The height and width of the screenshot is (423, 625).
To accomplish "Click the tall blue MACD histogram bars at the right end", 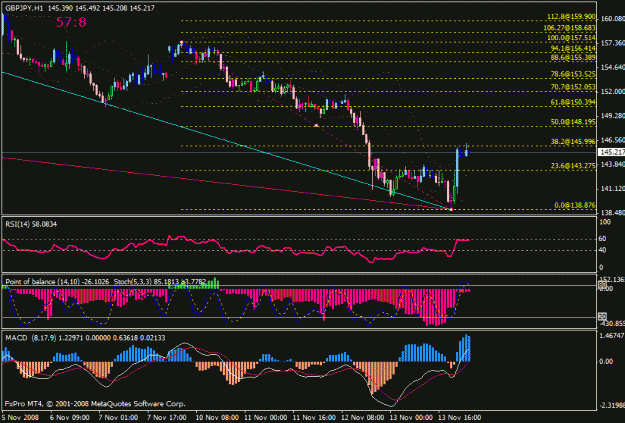I will (464, 348).
